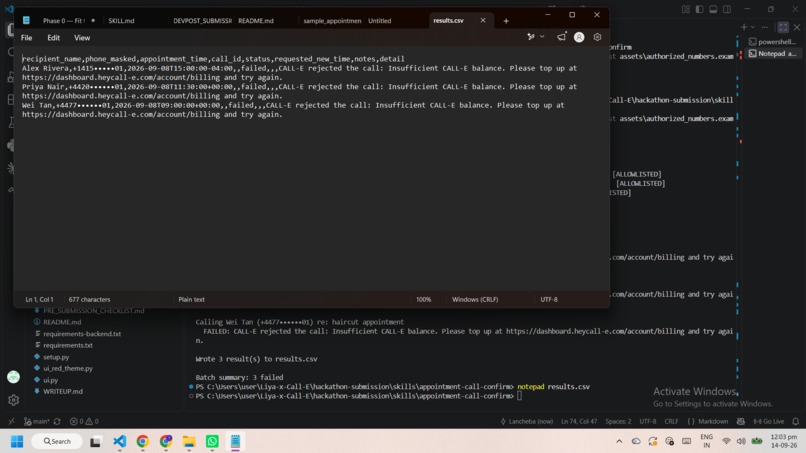This screenshot has height=453, width=806.
Task: Switch to the DEVPOST_SUBMISSION Notepad tab
Action: click(x=203, y=21)
